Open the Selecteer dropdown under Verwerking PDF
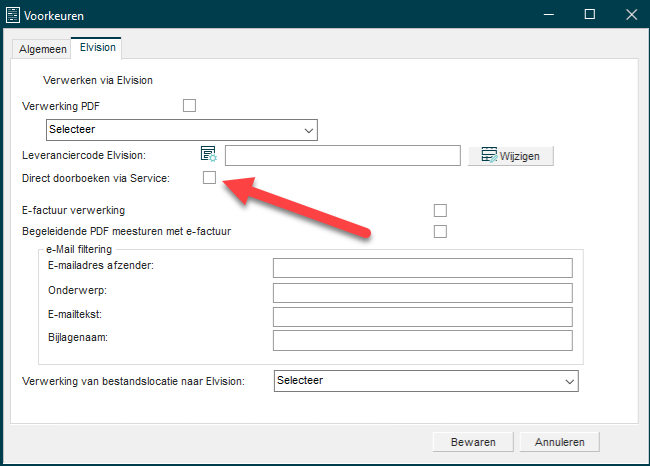 tap(181, 130)
